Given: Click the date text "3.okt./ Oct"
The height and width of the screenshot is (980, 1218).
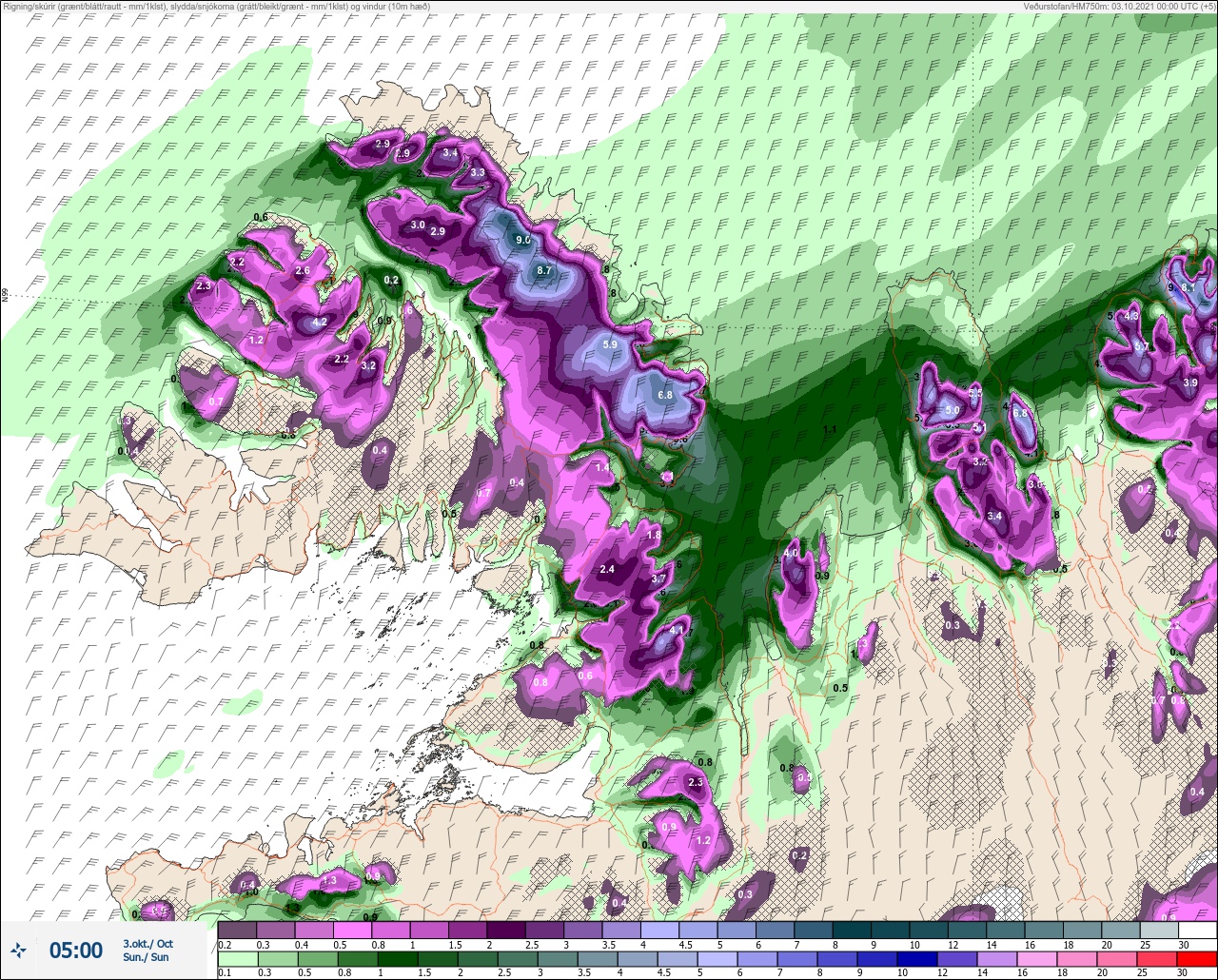Looking at the screenshot, I should (148, 943).
